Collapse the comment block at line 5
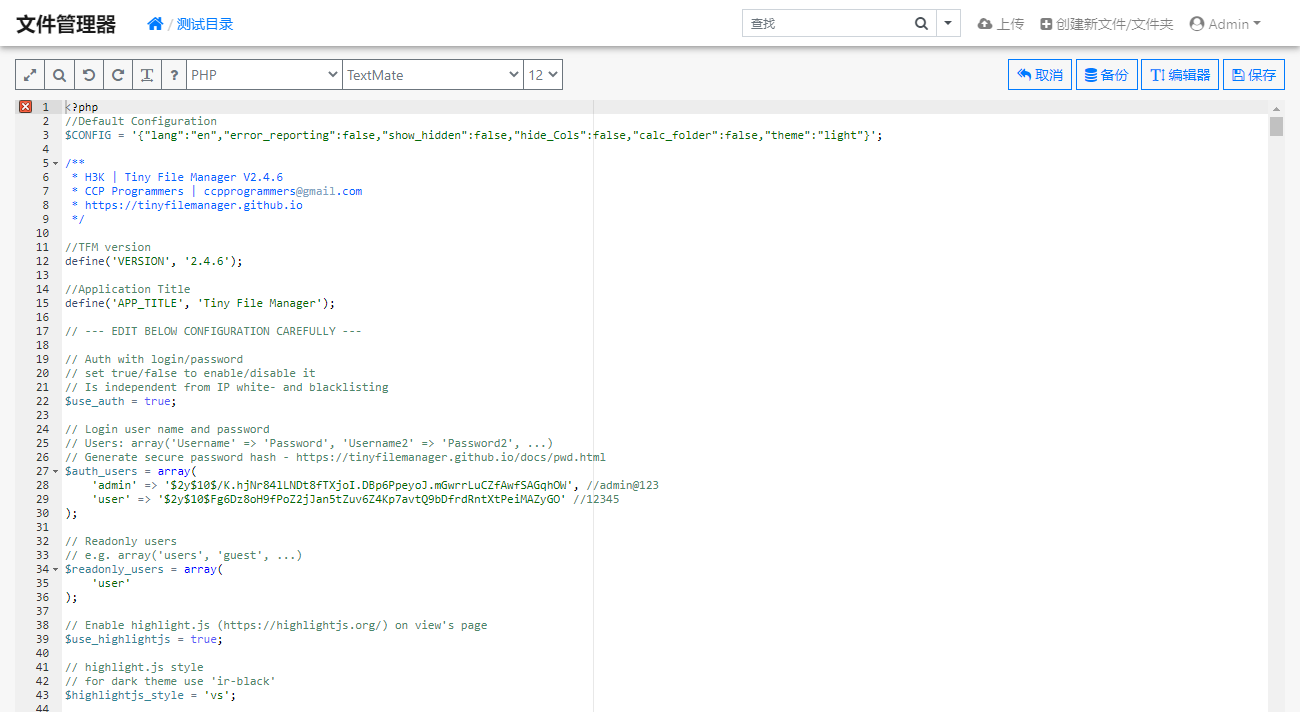This screenshot has height=712, width=1300. coord(55,162)
